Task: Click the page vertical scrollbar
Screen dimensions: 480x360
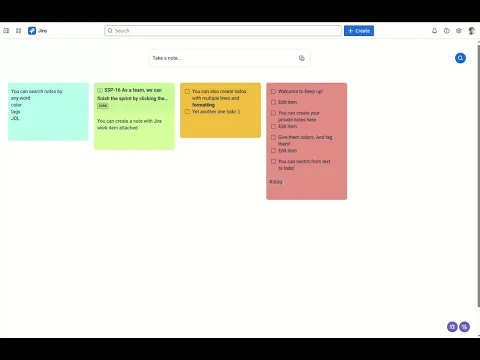Action: coord(478,175)
